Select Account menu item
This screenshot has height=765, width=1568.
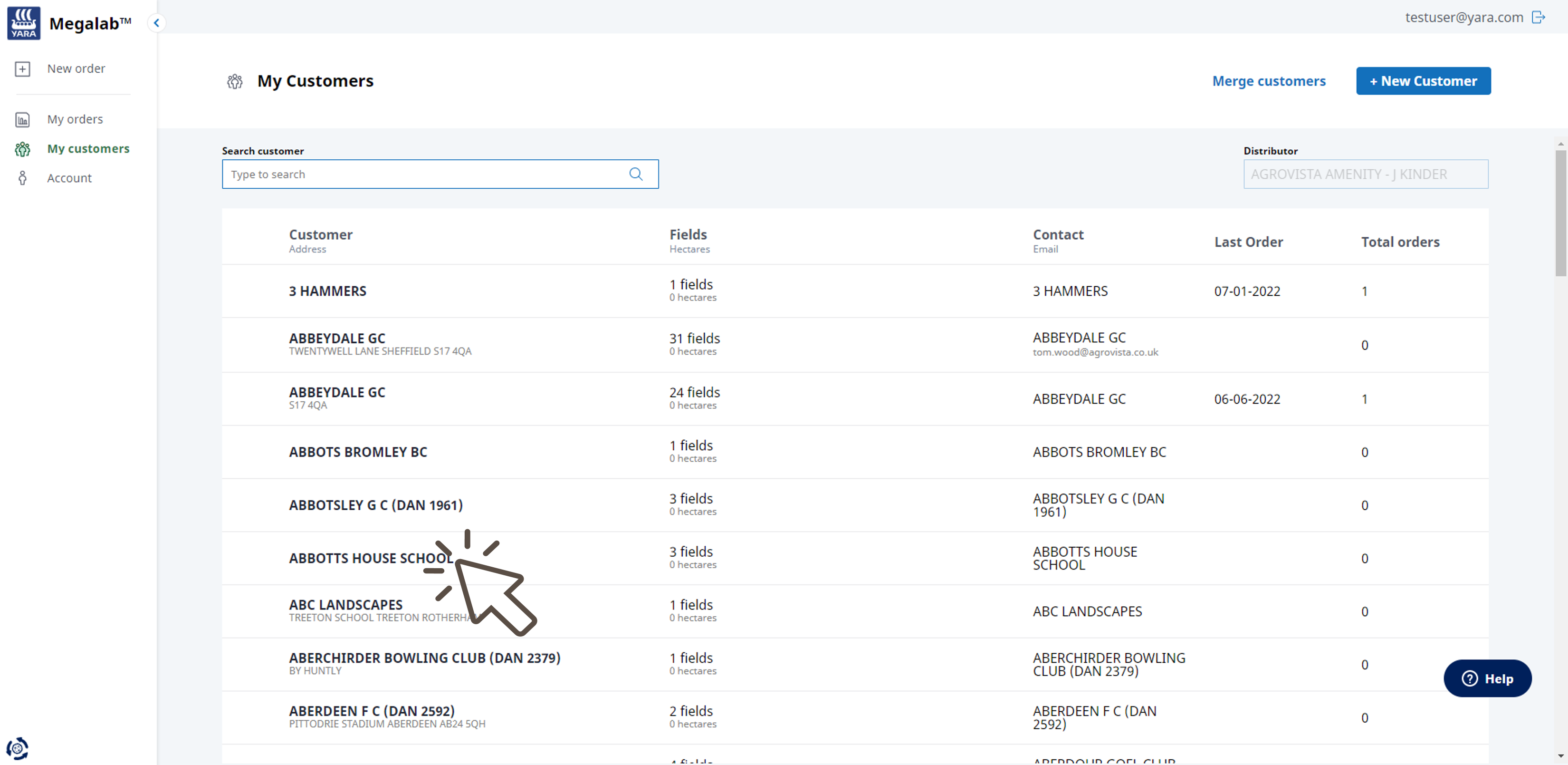pyautogui.click(x=69, y=178)
